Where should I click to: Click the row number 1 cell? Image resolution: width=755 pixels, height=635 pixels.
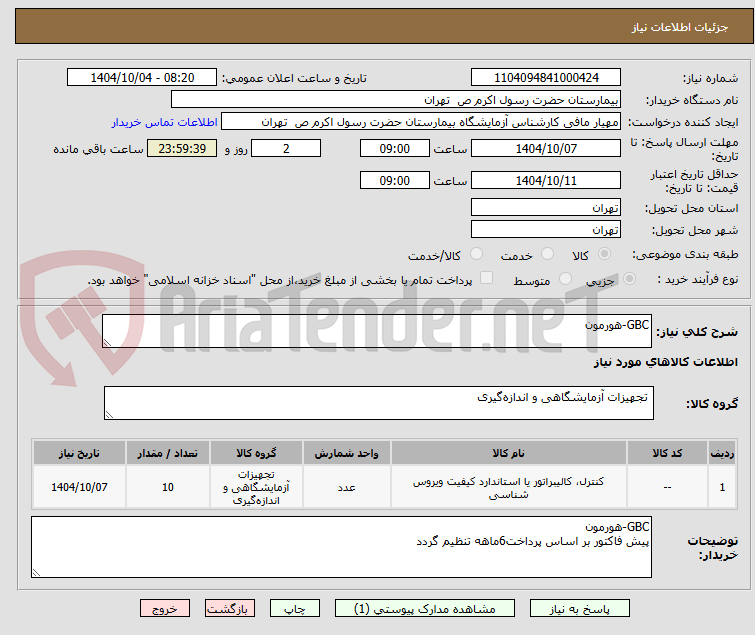pyautogui.click(x=722, y=487)
